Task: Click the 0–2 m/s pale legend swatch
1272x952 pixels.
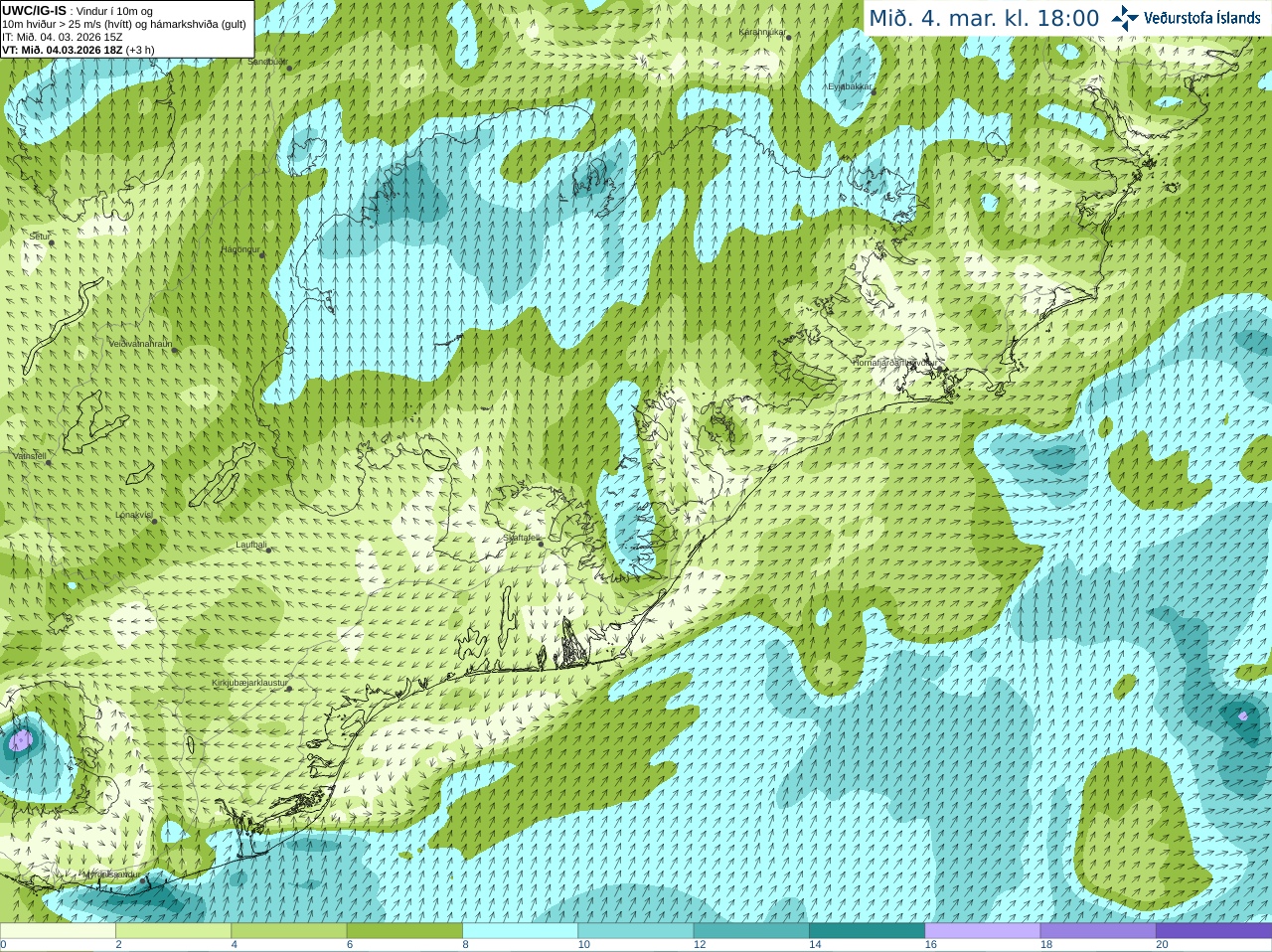Action: (58, 931)
